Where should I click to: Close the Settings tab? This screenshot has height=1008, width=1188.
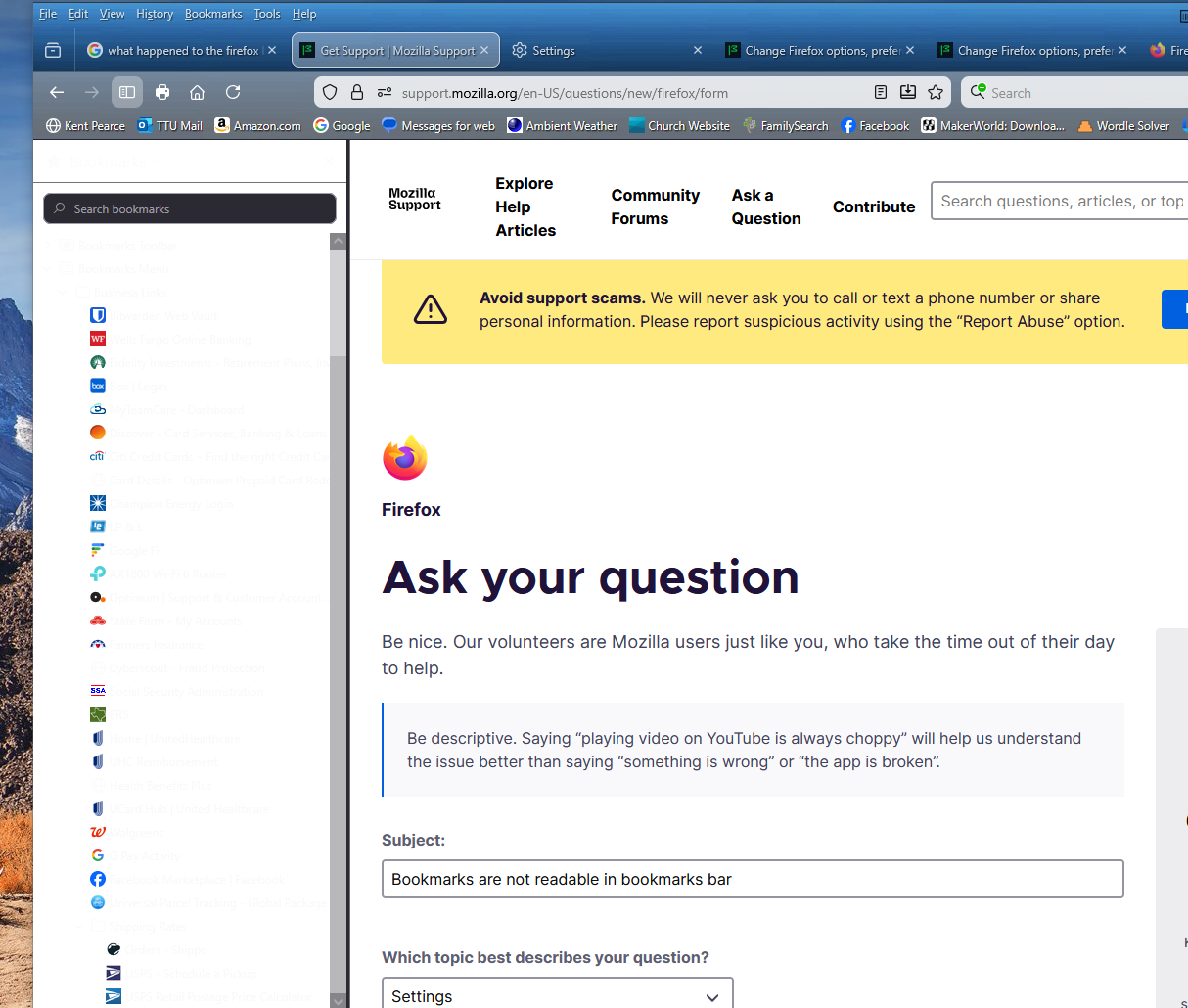click(698, 50)
